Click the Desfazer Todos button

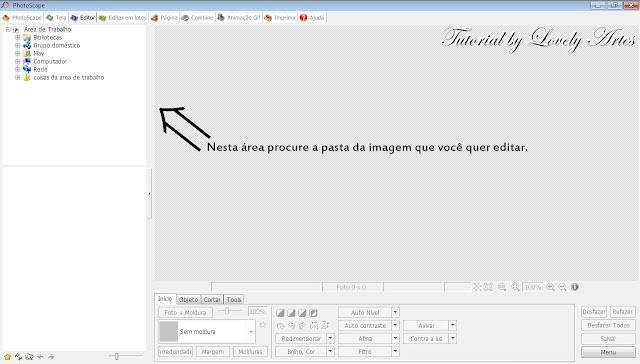tap(608, 325)
